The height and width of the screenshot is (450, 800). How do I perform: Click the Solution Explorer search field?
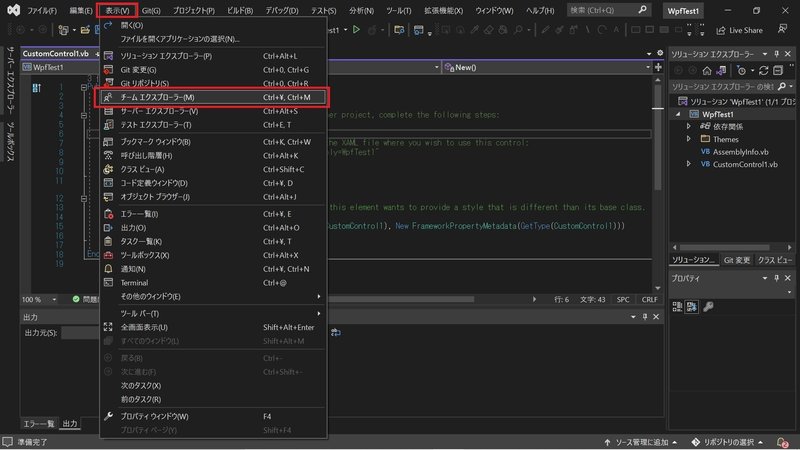723,87
